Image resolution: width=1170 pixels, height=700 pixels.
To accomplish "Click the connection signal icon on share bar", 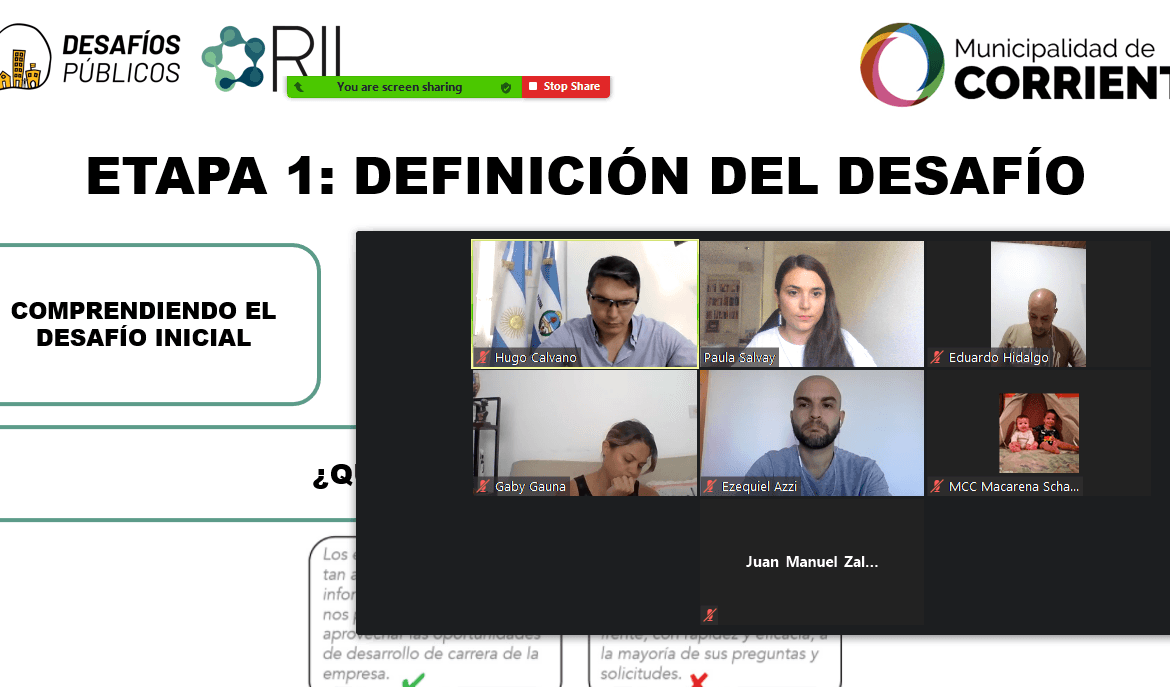I will click(299, 87).
